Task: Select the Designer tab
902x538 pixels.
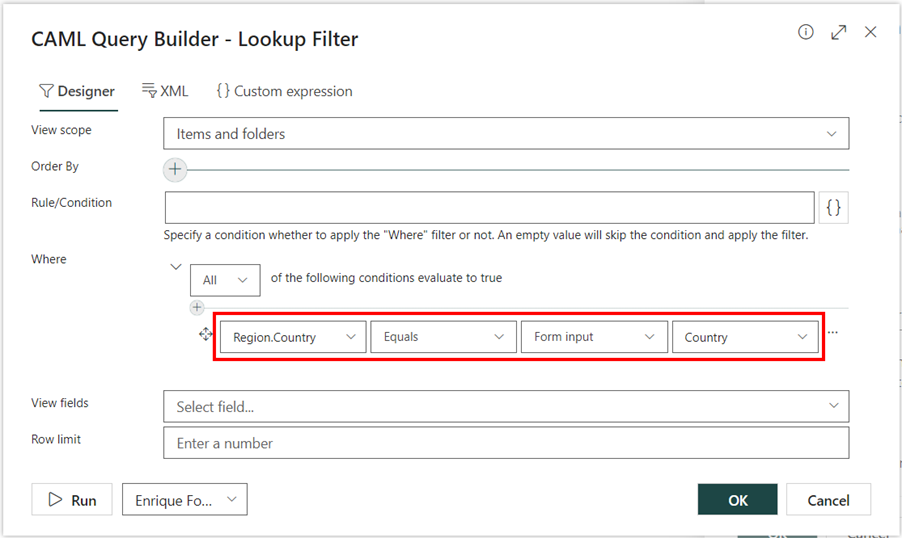Action: point(77,91)
